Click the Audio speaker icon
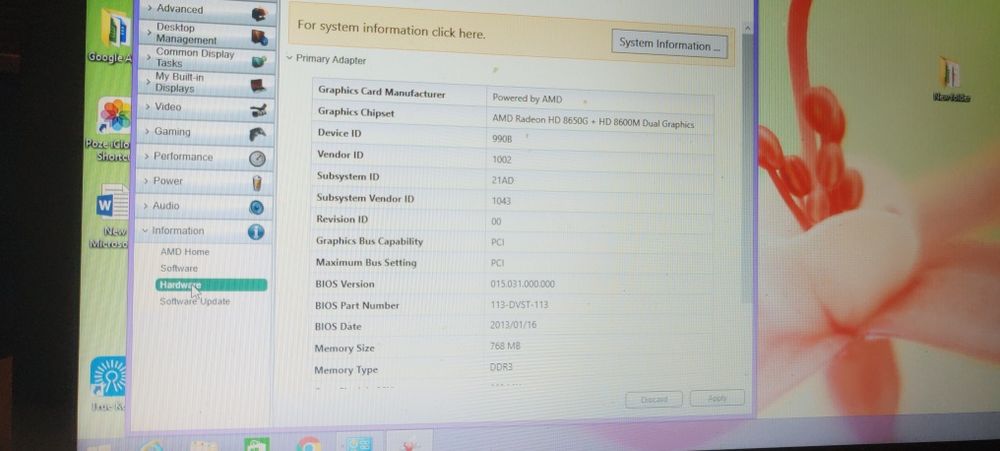 click(x=256, y=207)
